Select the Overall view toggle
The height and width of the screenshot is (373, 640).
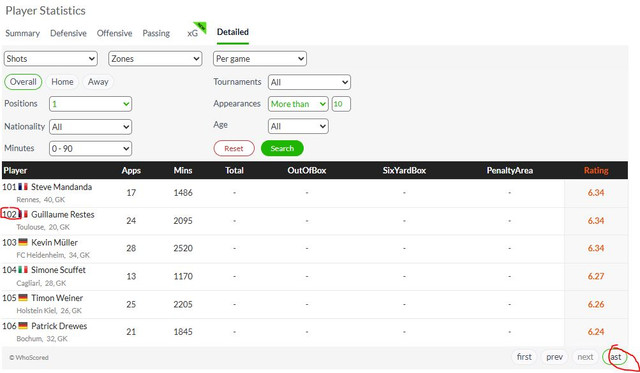pyautogui.click(x=23, y=82)
